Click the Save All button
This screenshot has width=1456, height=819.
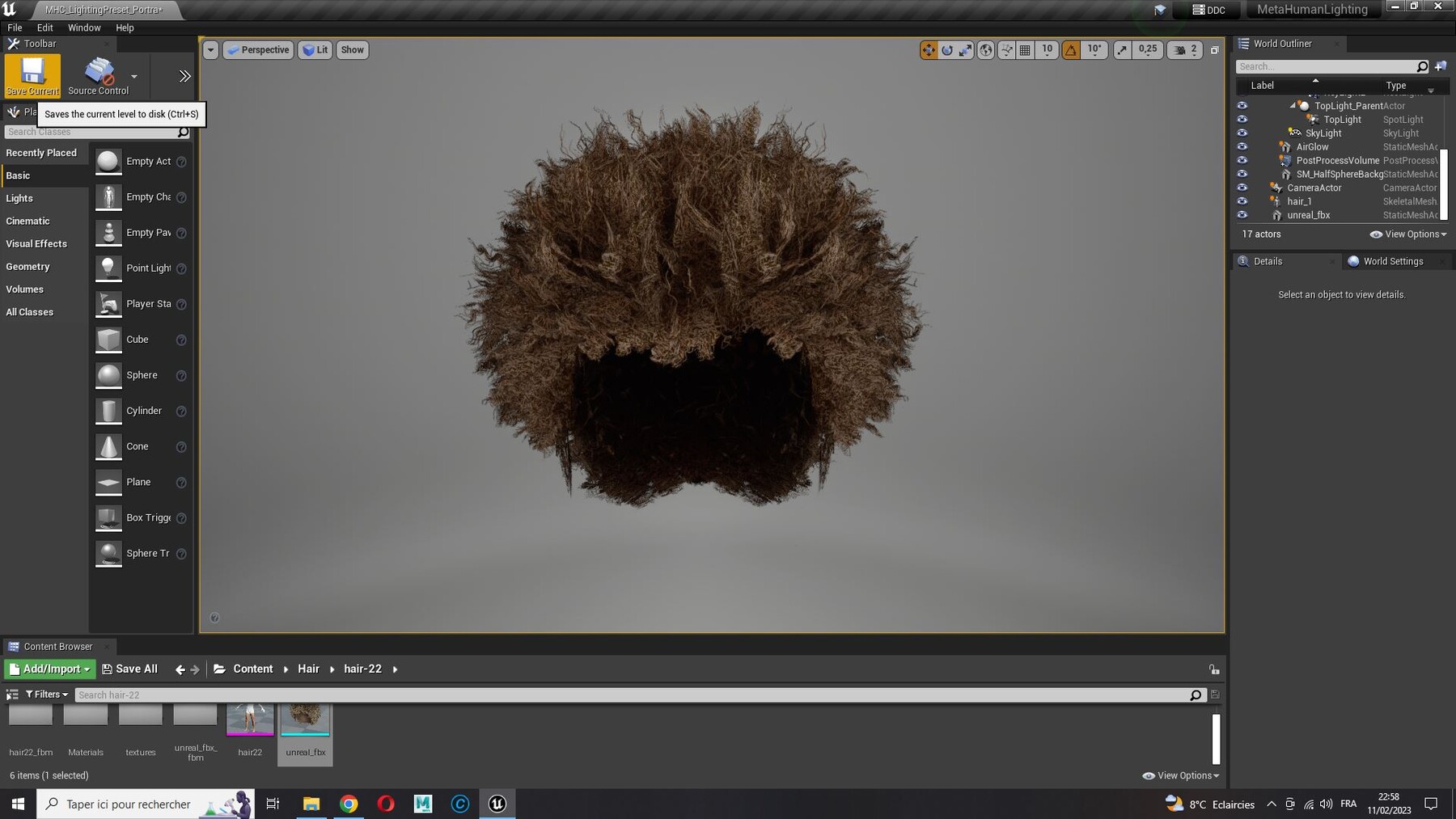coord(129,669)
